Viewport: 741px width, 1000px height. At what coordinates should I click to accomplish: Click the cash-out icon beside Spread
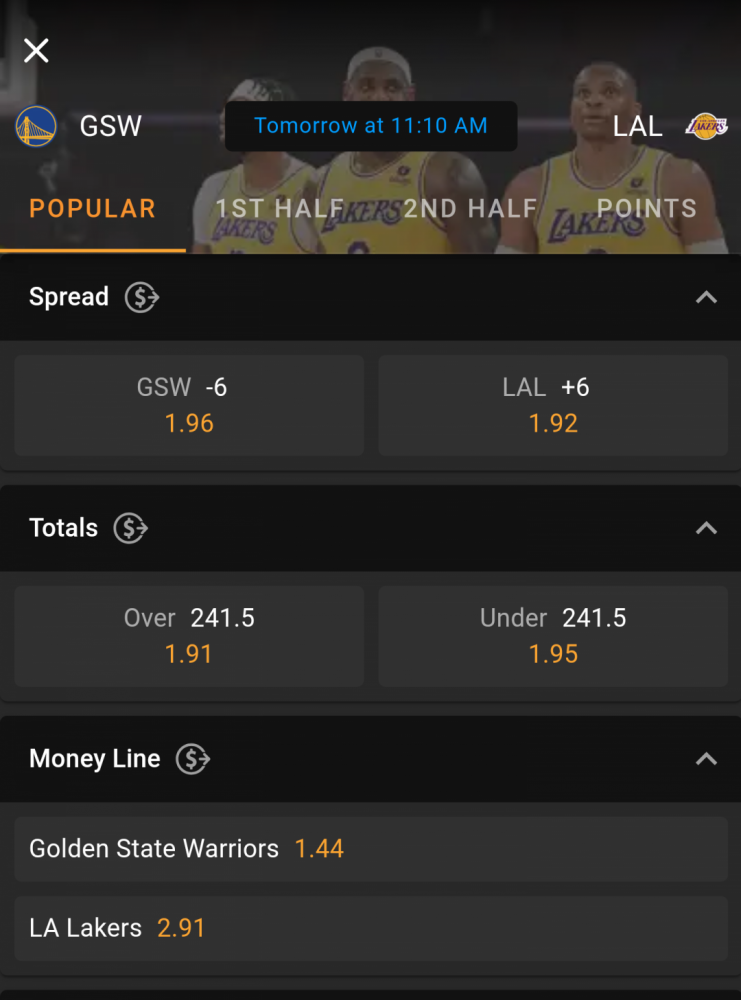tap(142, 297)
